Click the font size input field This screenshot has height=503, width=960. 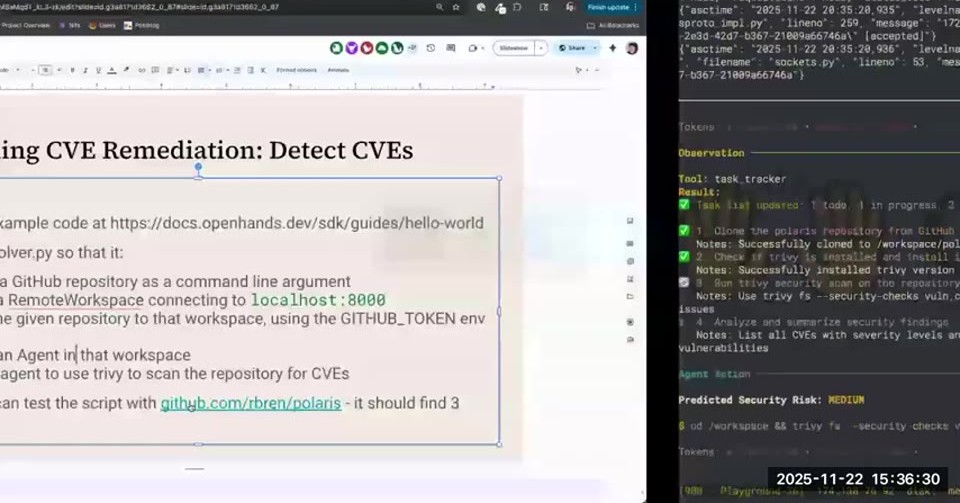[x=45, y=70]
